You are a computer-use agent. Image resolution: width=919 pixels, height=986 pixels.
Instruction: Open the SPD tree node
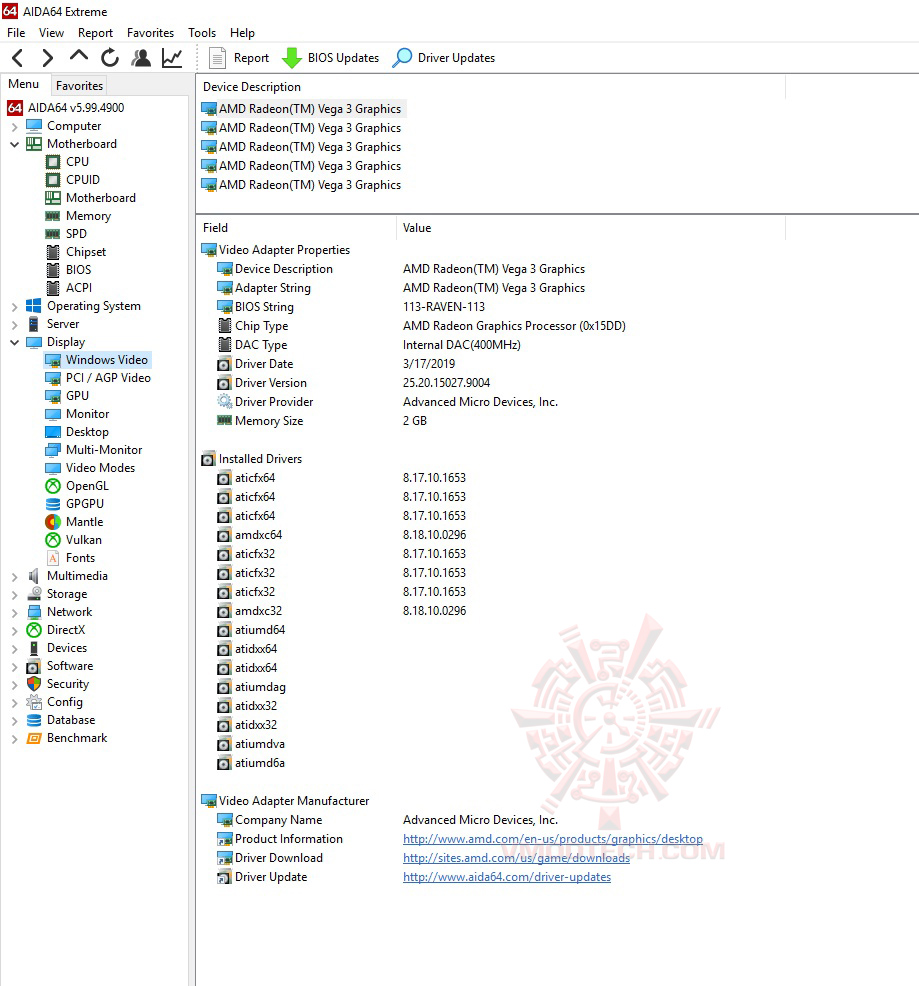(66, 234)
